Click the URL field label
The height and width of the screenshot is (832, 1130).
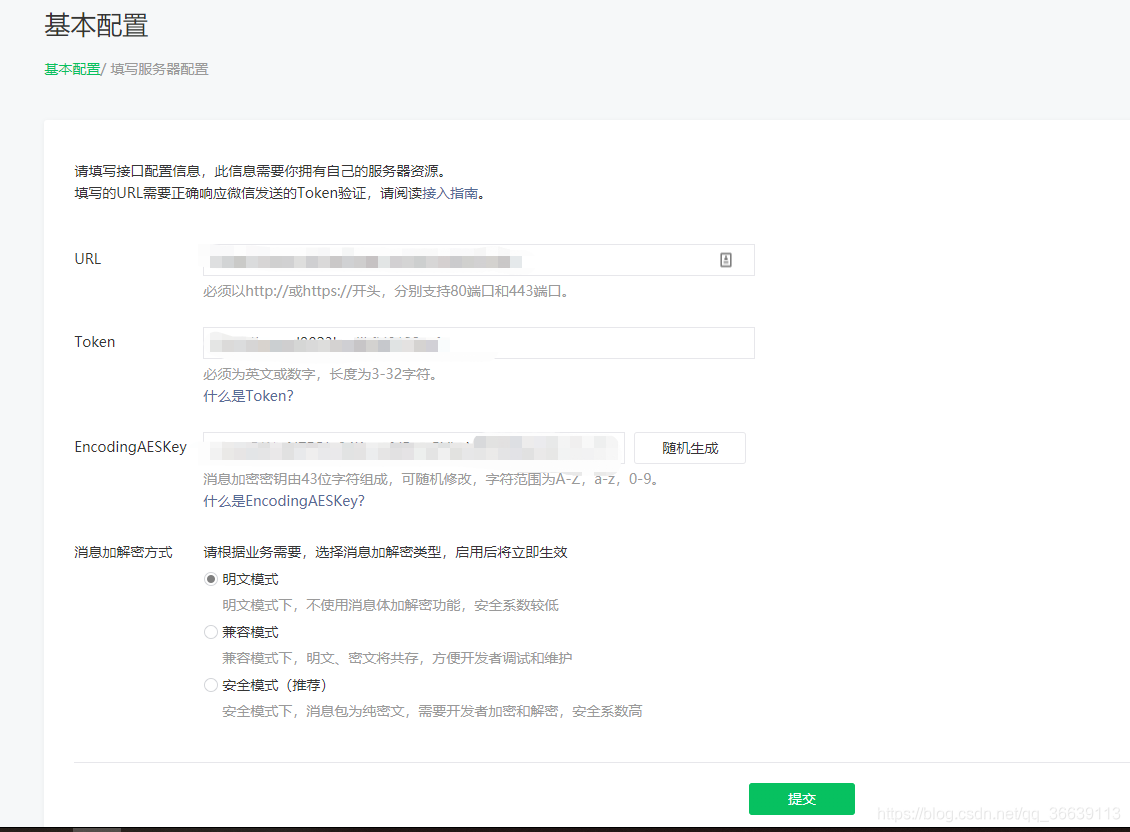pyautogui.click(x=87, y=258)
